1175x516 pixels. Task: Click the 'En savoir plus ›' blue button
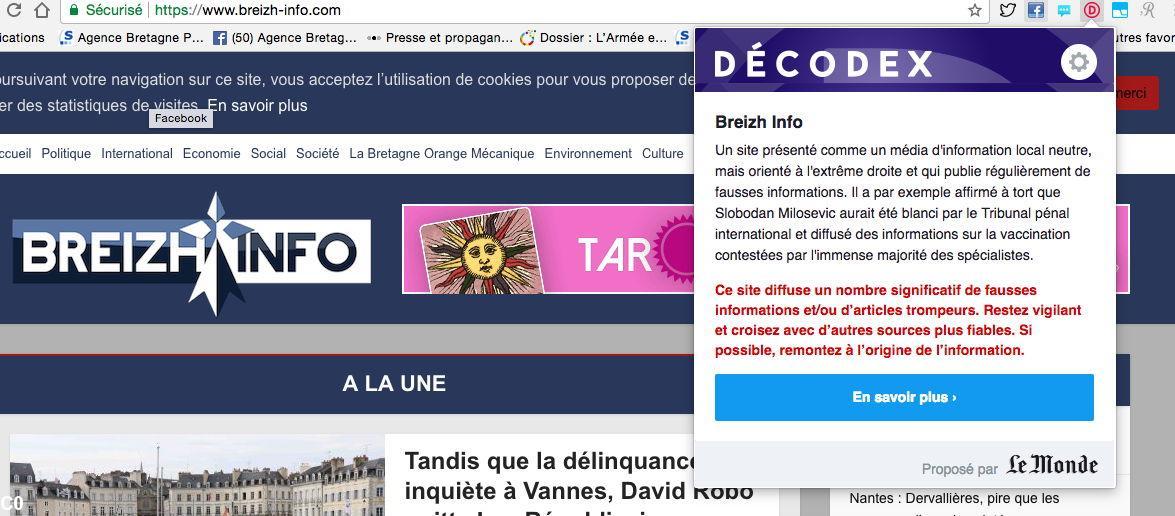point(903,397)
